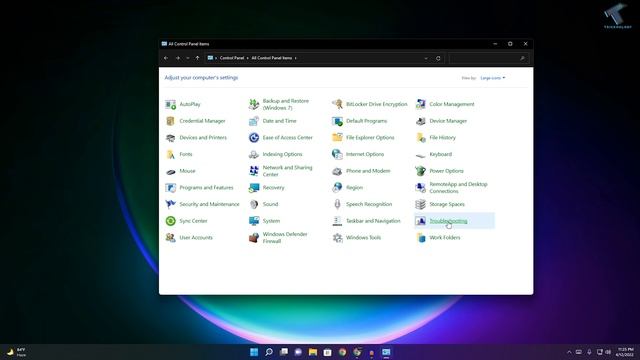Expand the chevron after 'Control Panel' breadcrumb

pyautogui.click(x=248, y=58)
